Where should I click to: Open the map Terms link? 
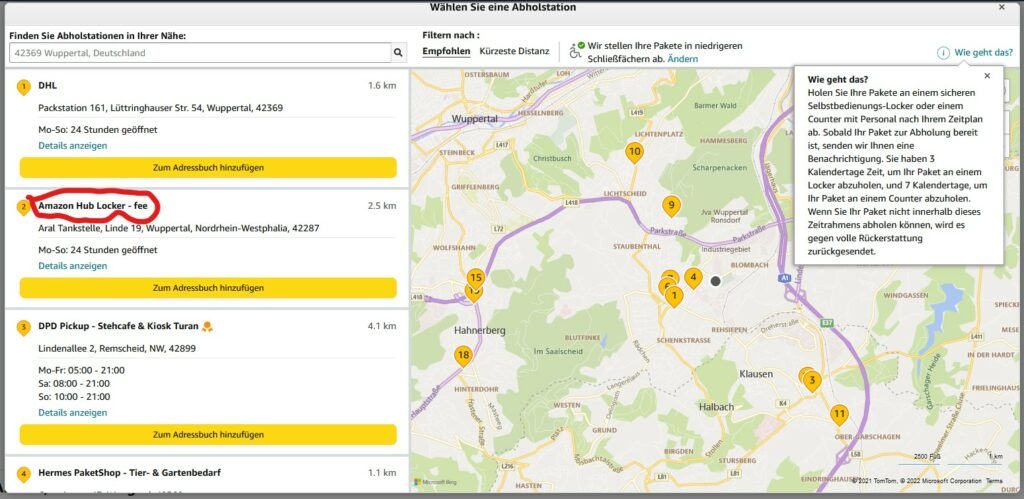pos(994,481)
